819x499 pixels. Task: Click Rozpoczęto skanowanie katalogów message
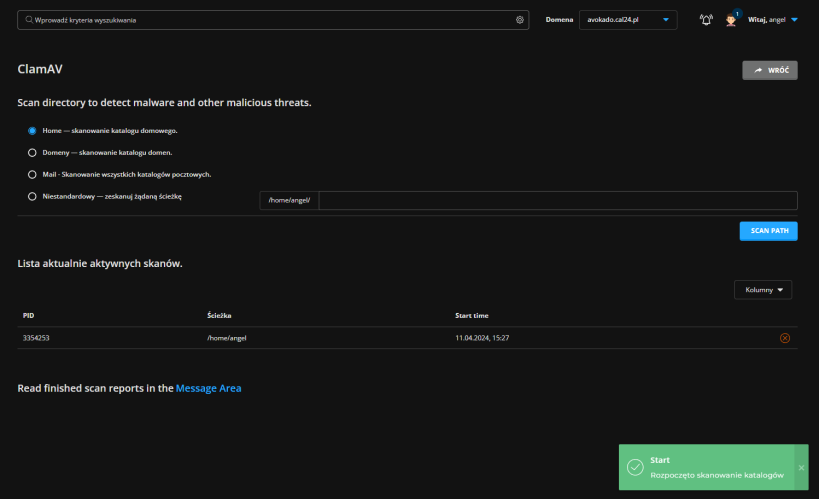[x=717, y=475]
